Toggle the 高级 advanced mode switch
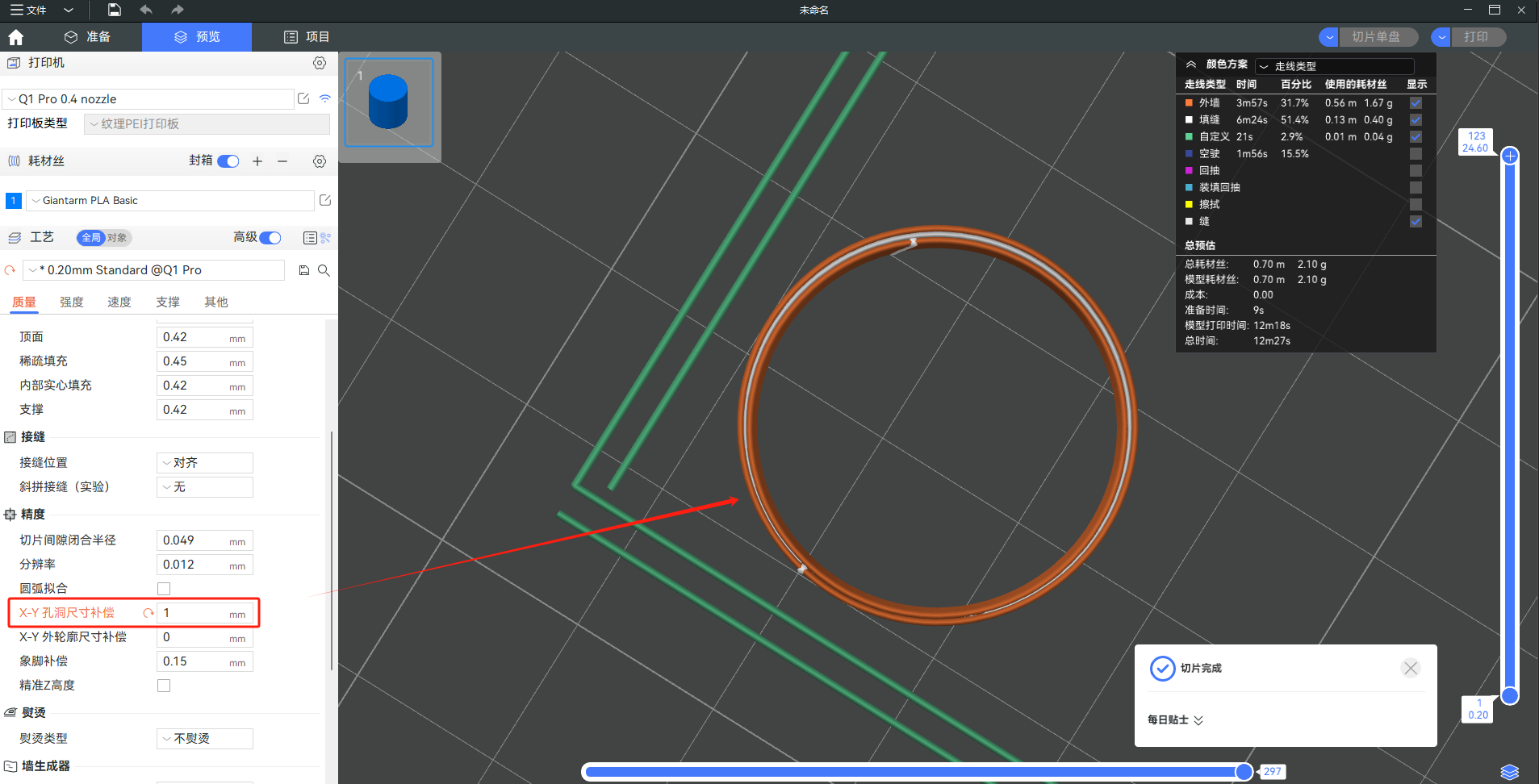The image size is (1539, 784). 270,237
